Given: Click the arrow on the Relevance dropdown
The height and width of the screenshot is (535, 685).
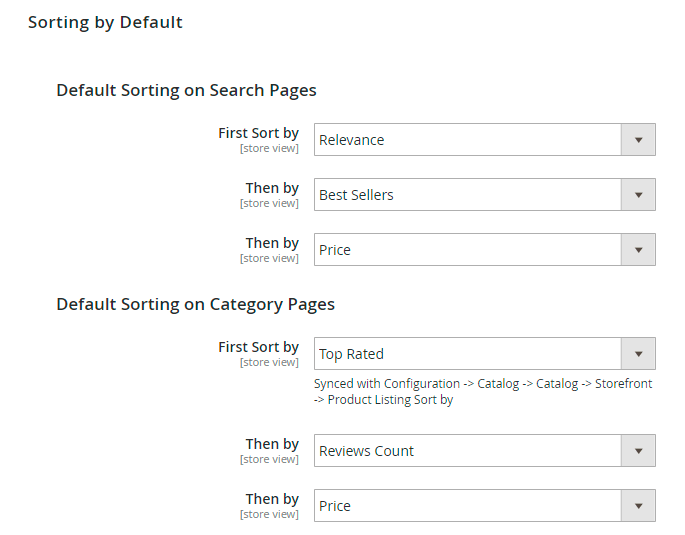Looking at the screenshot, I should [x=638, y=140].
